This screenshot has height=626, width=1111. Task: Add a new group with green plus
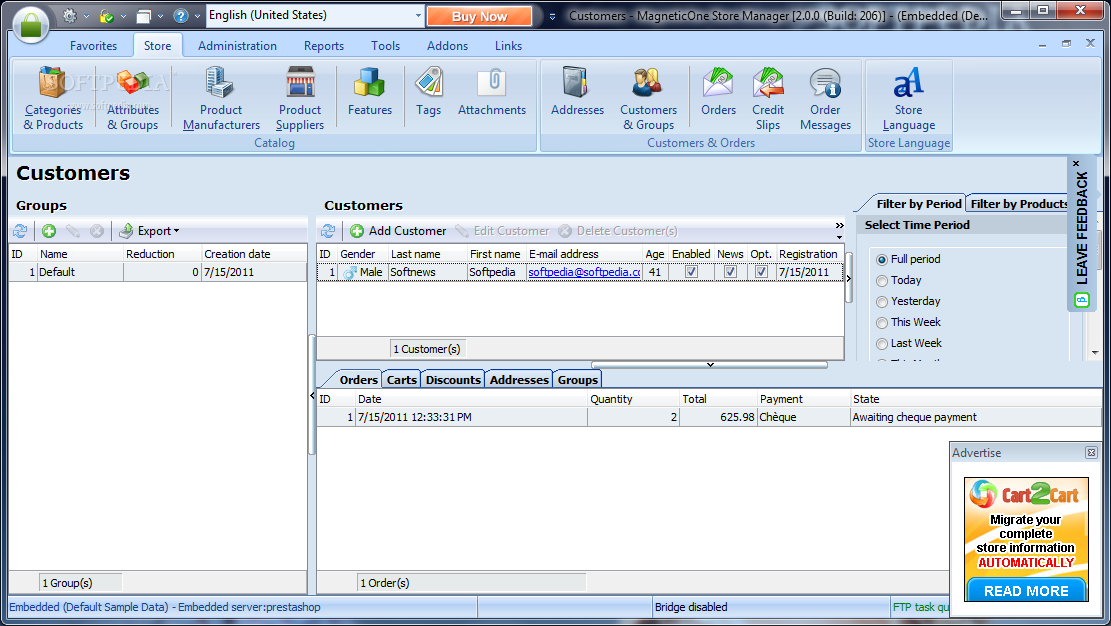pos(49,230)
